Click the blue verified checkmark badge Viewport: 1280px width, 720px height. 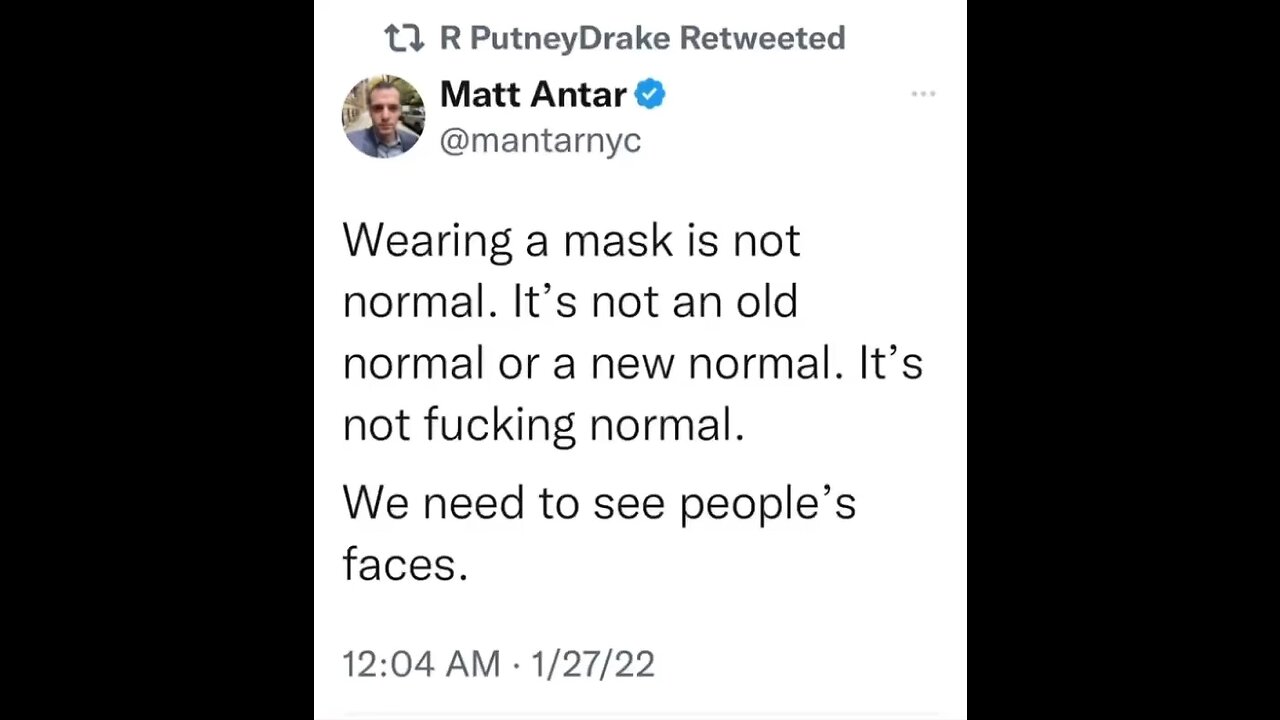pyautogui.click(x=651, y=95)
